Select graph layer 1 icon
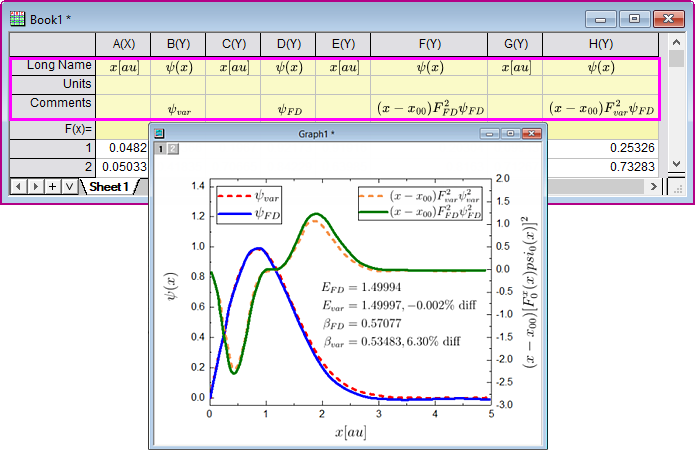 159,149
